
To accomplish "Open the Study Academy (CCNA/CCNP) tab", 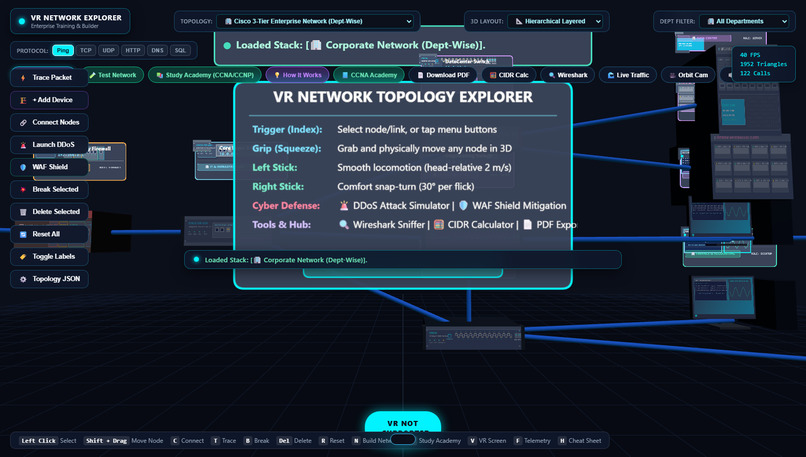I will click(x=205, y=75).
